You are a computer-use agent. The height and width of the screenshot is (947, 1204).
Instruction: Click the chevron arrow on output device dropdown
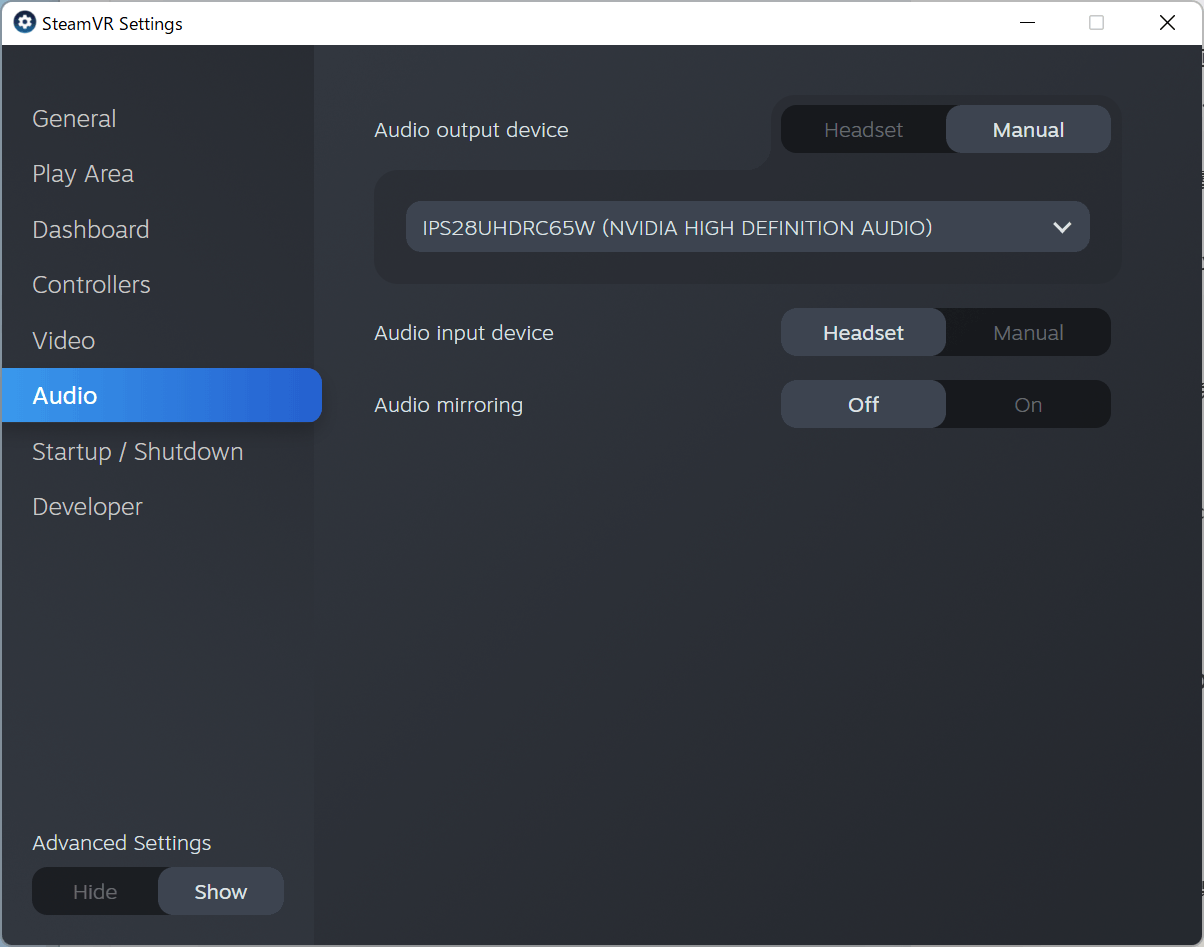[x=1062, y=228]
